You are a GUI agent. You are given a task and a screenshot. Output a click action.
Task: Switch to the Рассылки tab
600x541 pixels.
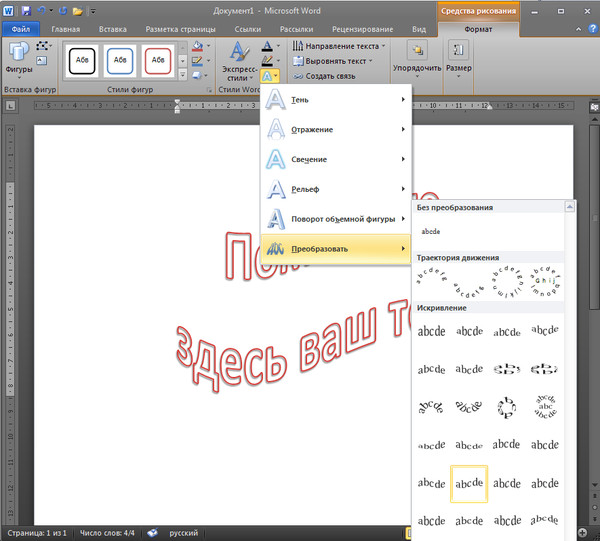pos(296,29)
